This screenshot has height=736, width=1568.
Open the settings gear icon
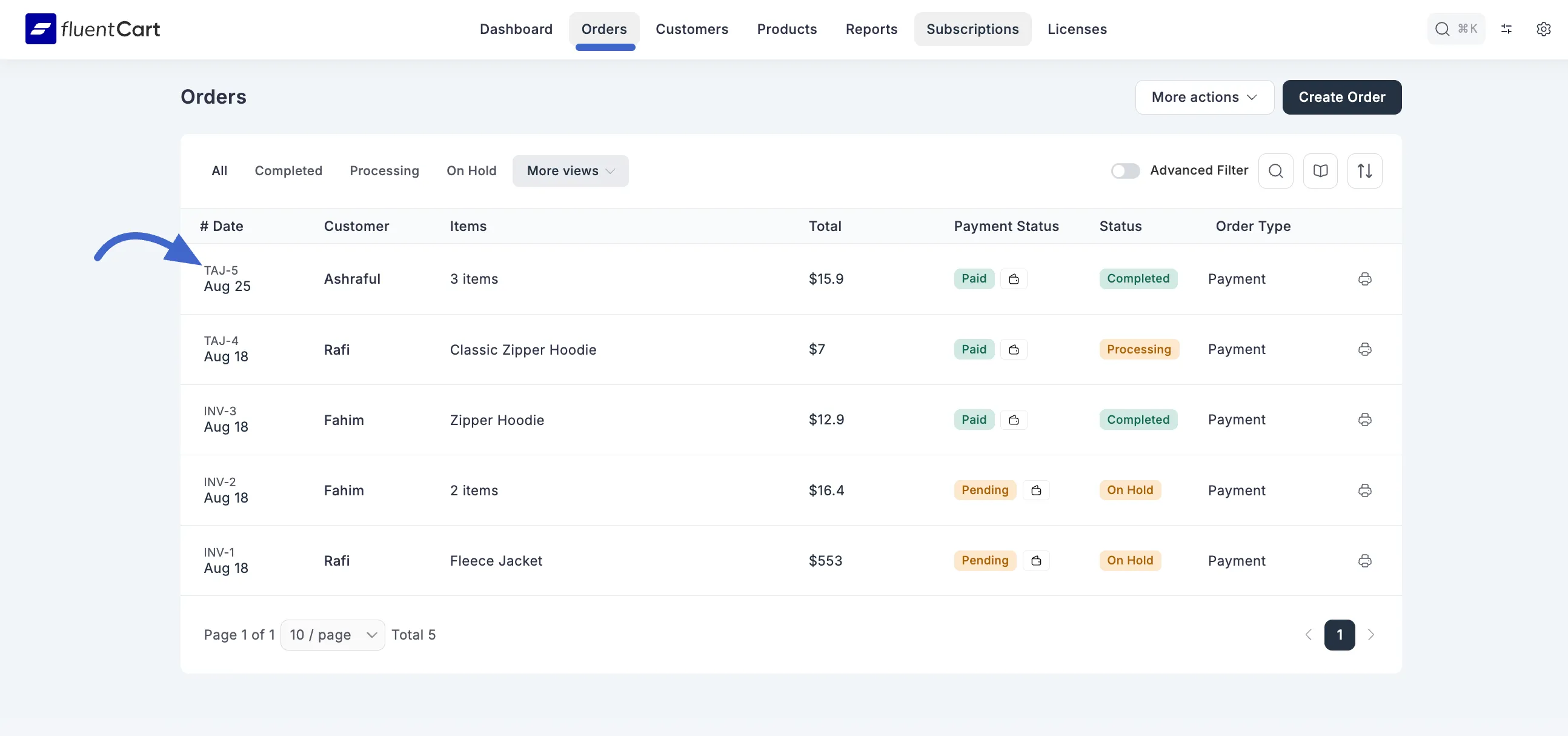pos(1543,29)
